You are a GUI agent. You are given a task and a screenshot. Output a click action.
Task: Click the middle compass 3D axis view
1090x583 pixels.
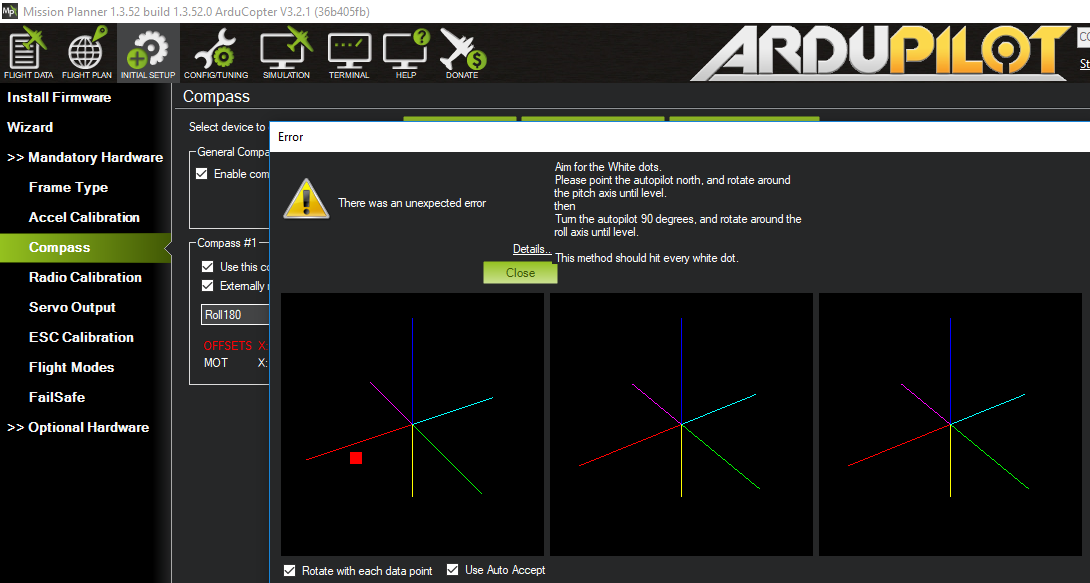pos(681,424)
